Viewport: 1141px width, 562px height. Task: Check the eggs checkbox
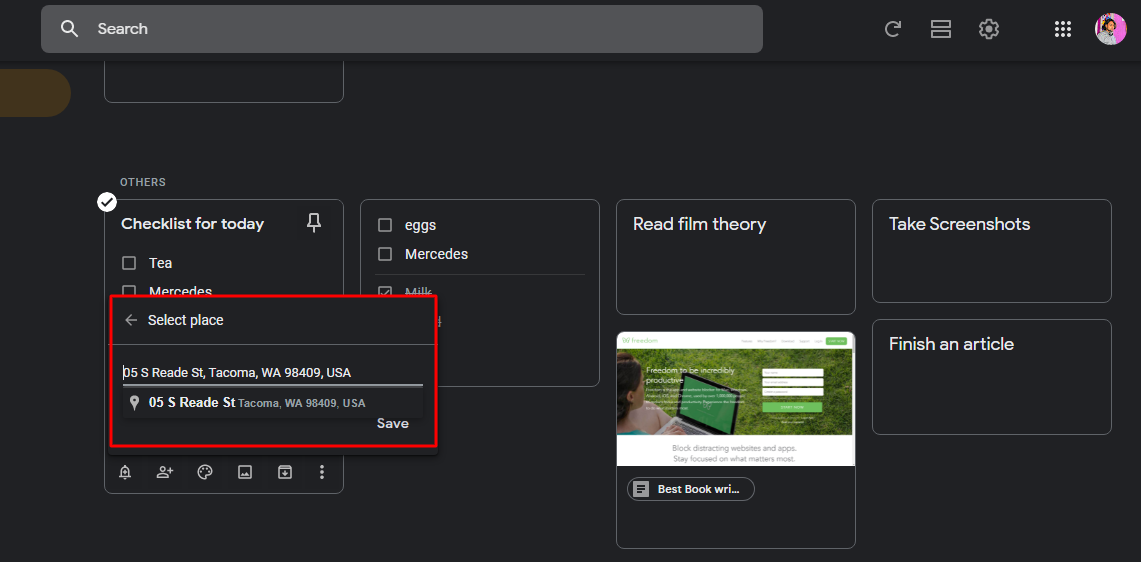(x=385, y=225)
